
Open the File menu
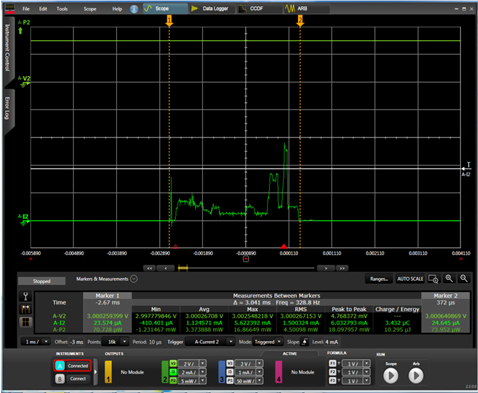[26, 9]
